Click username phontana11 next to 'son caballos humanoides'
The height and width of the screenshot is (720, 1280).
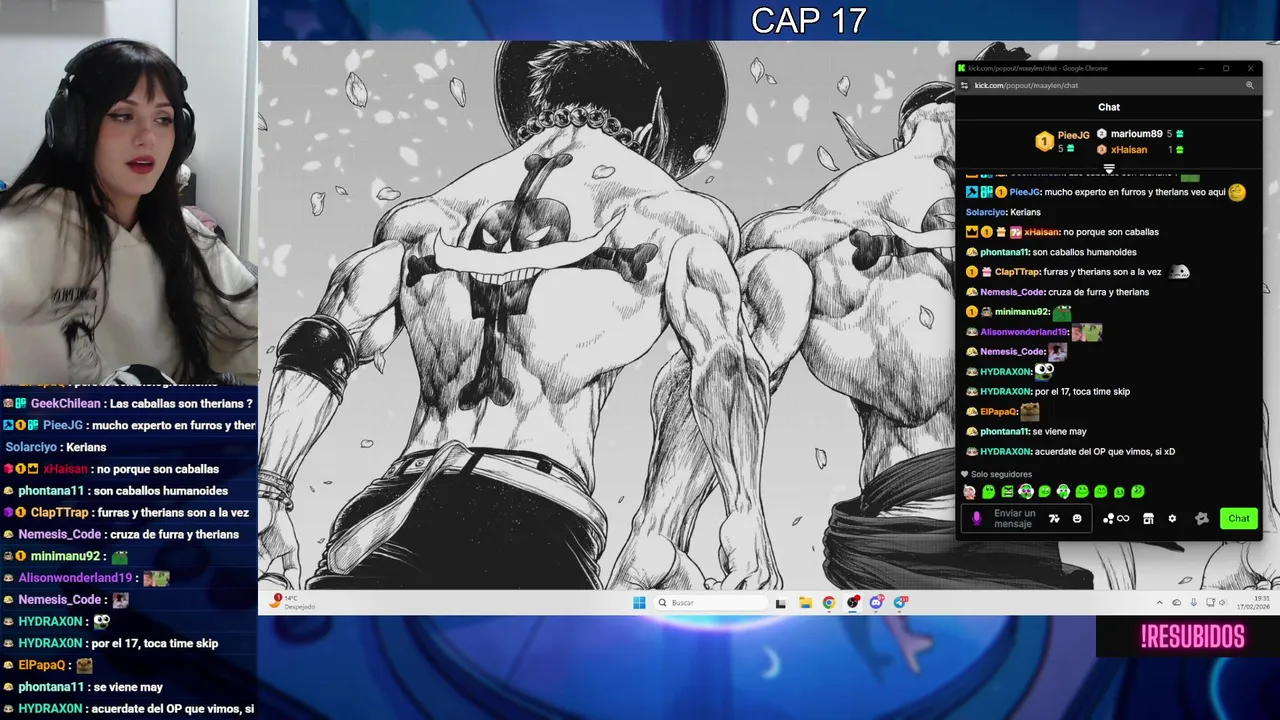(x=1004, y=252)
